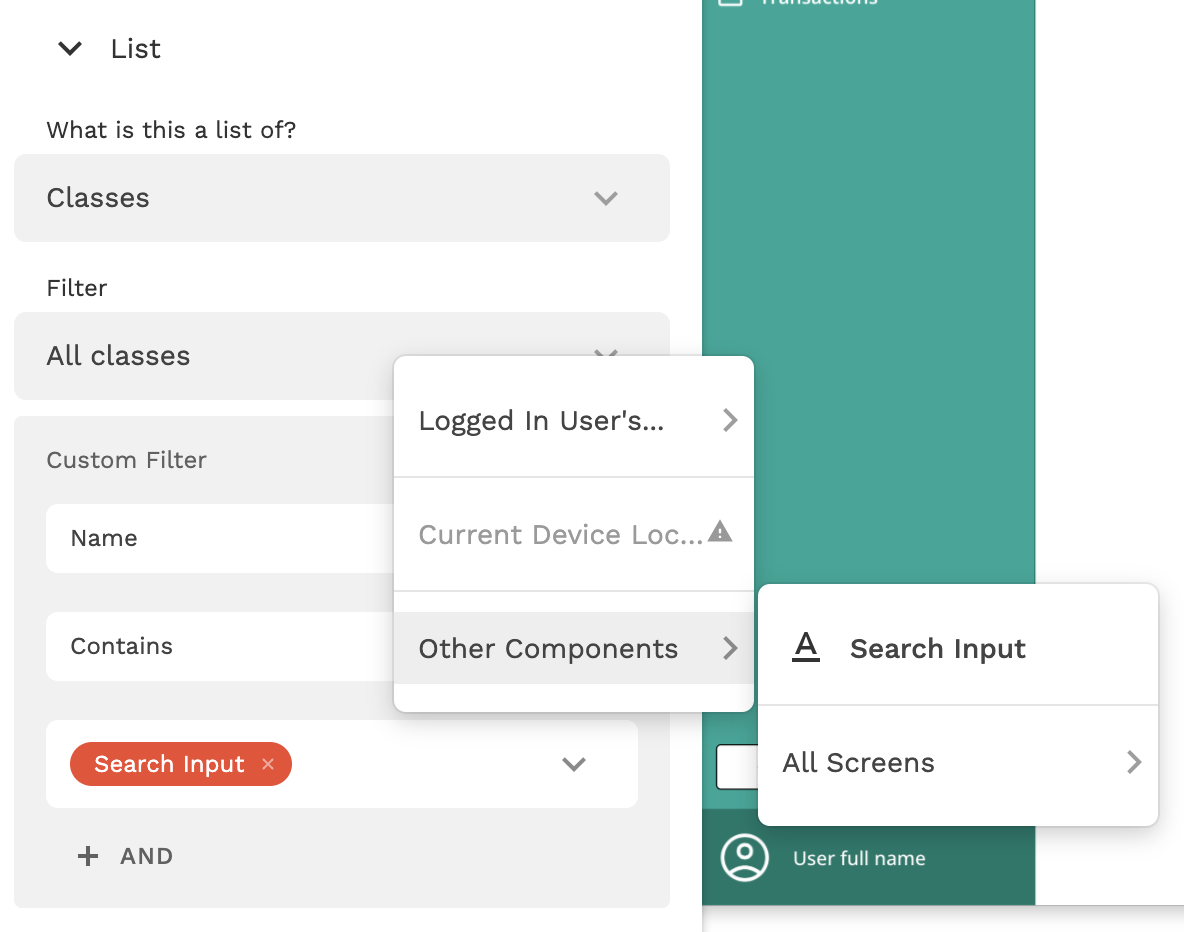Click the Logged In User's arrow
1184x932 pixels.
pyautogui.click(x=730, y=420)
